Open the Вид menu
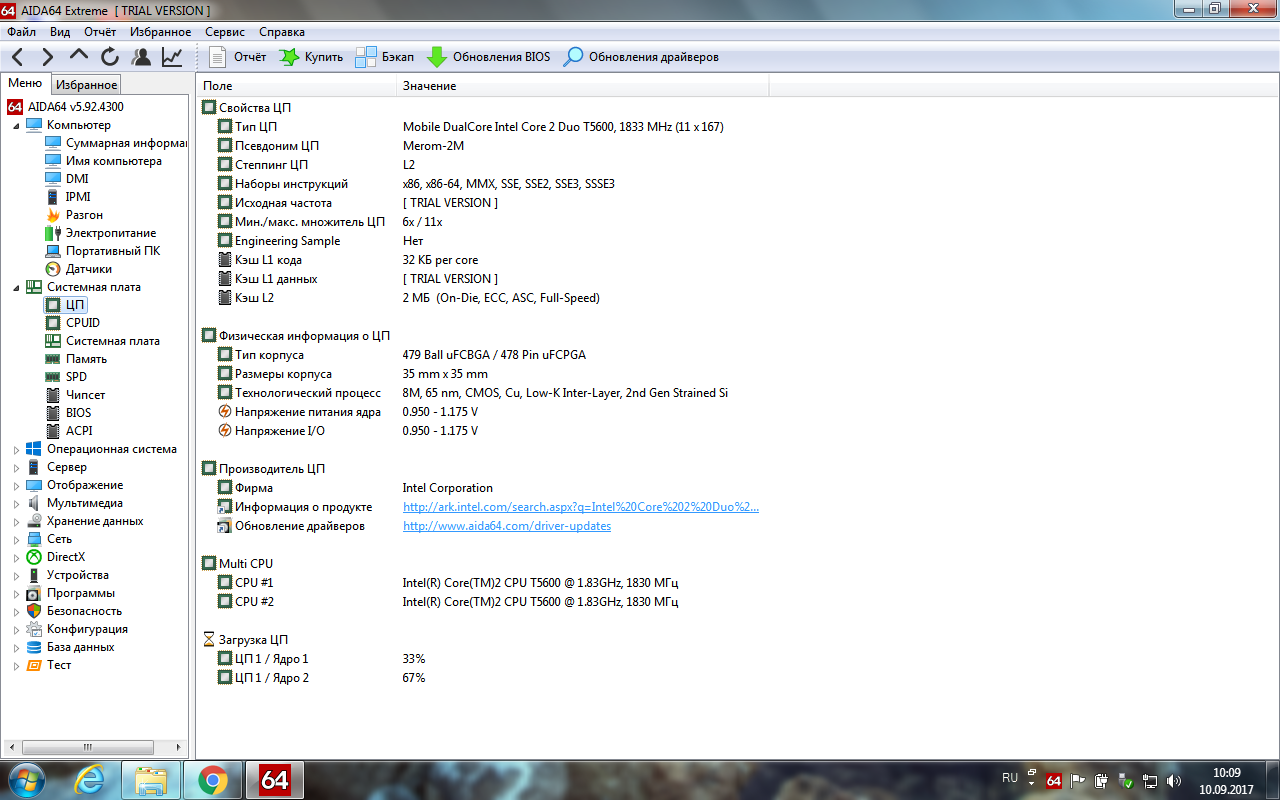This screenshot has height=800, width=1280. (x=60, y=32)
